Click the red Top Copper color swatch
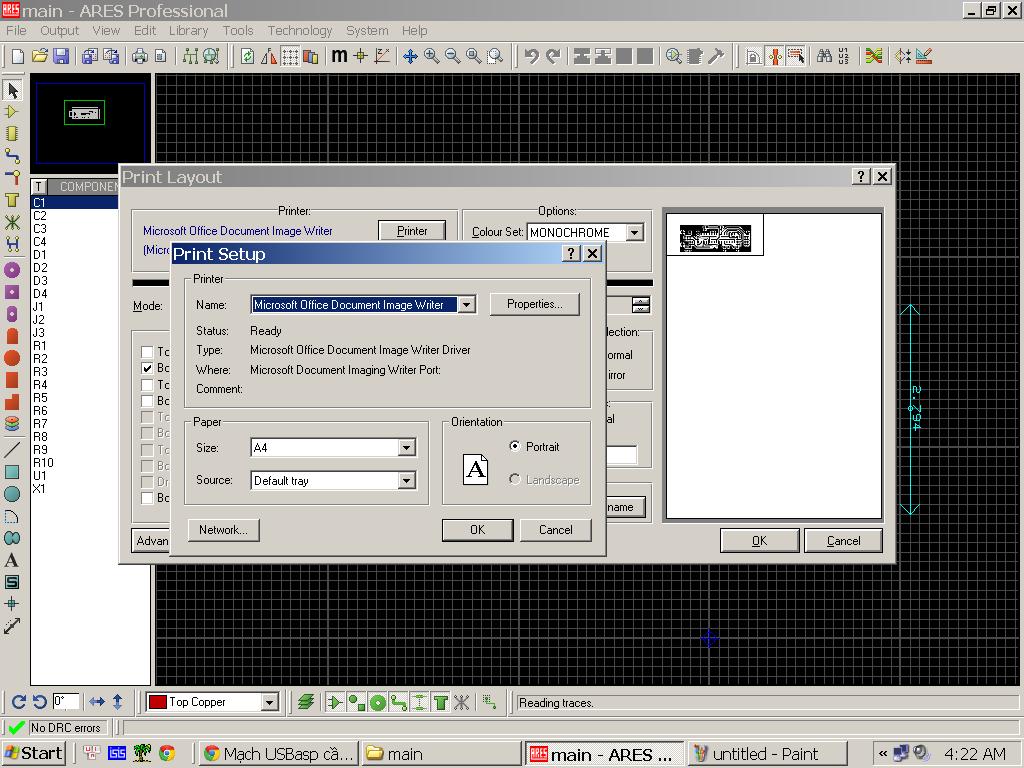 [157, 702]
